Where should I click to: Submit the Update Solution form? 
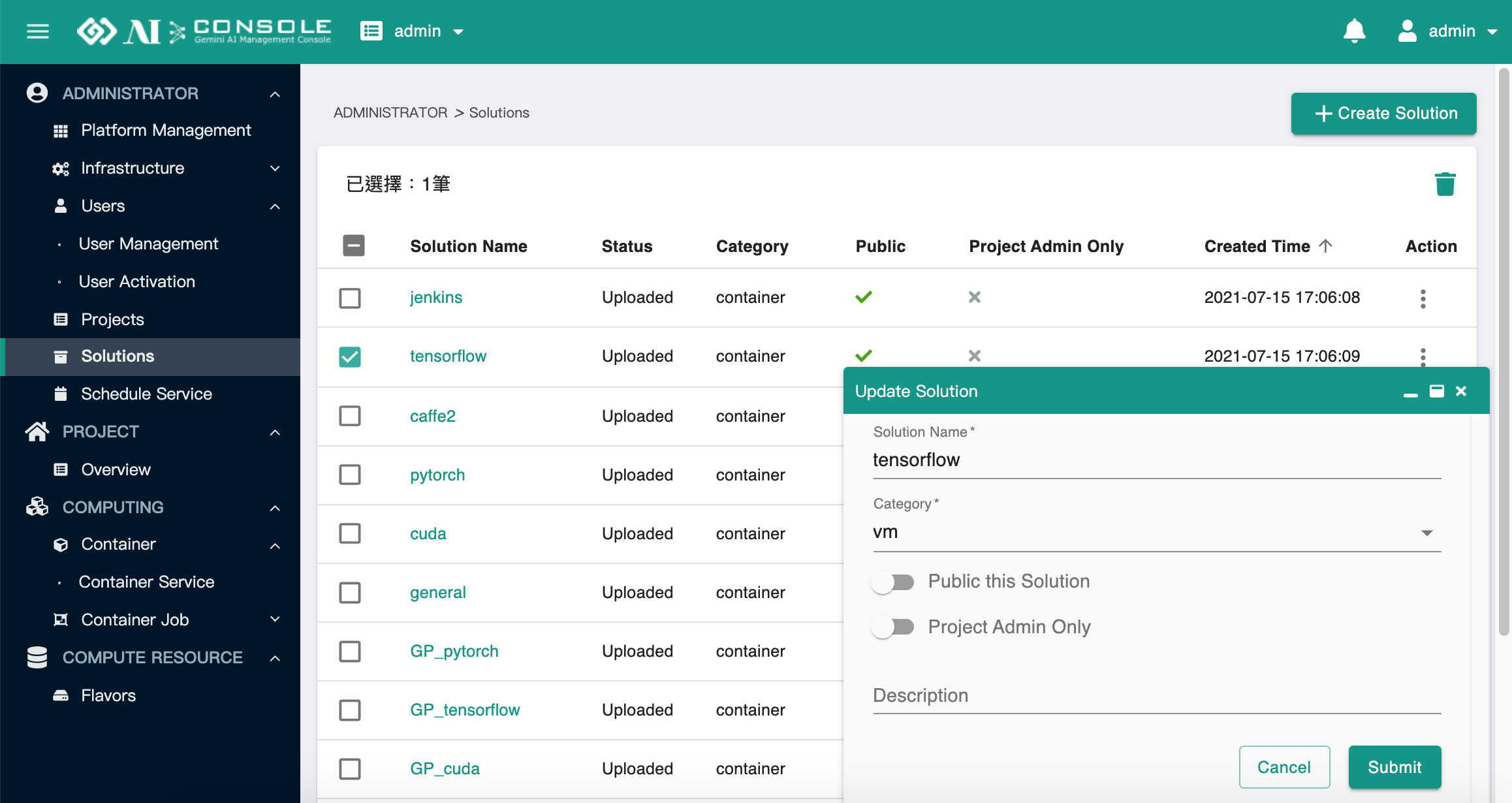tap(1394, 767)
